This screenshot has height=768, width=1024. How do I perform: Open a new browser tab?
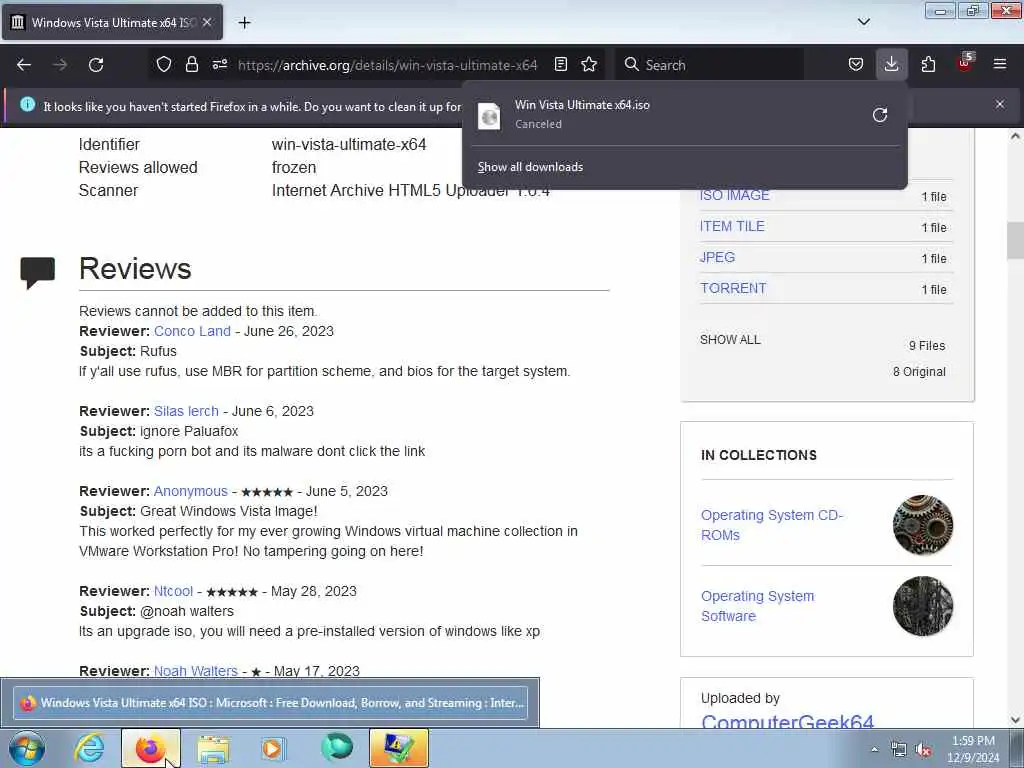244,23
